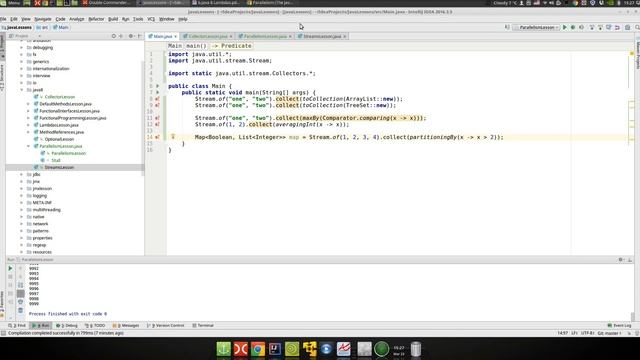
Task: Click the trash icon to clear run output
Action: pos(20,311)
